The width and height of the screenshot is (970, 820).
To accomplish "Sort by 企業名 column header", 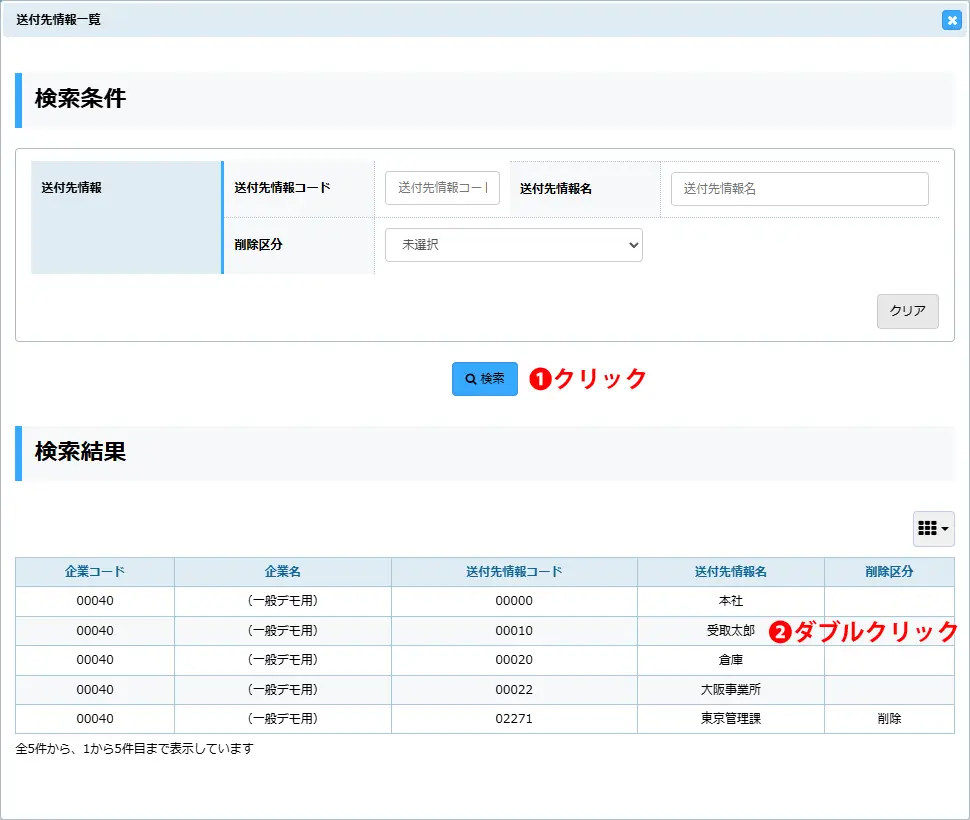I will 282,572.
